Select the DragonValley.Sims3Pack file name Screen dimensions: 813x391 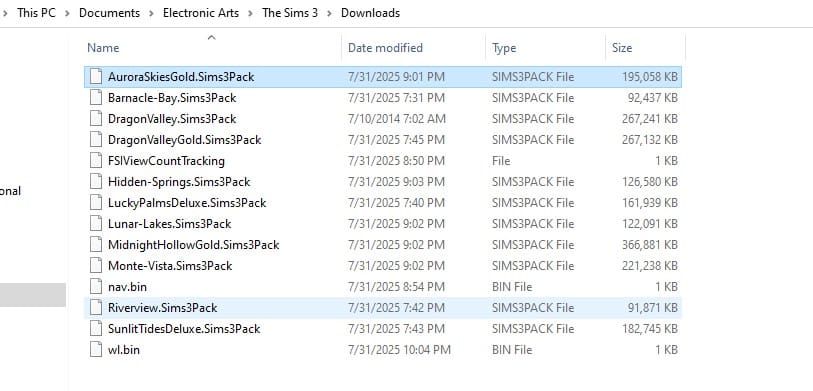pos(172,119)
